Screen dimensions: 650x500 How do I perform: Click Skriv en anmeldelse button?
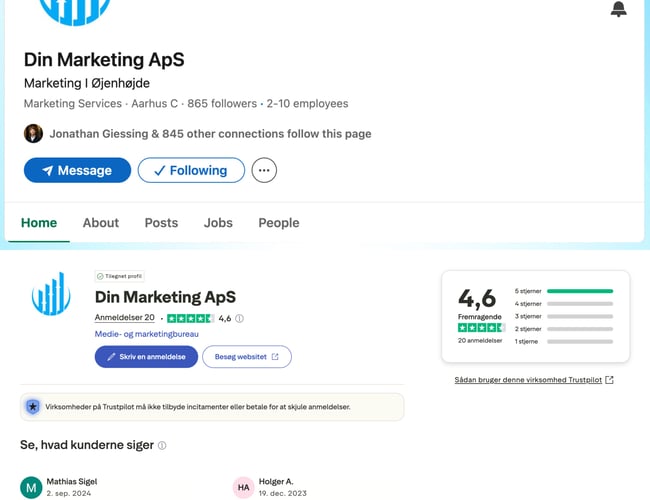point(146,357)
